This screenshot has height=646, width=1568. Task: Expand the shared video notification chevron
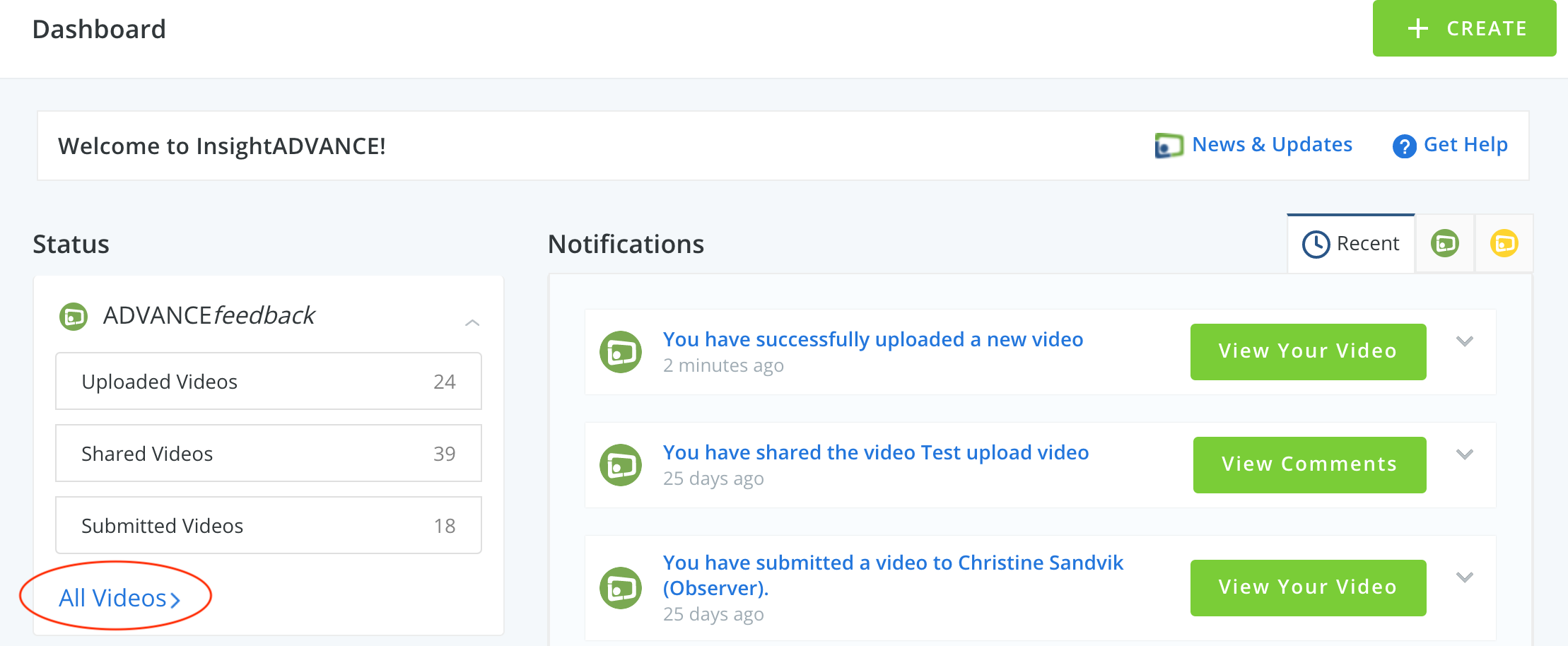(1465, 454)
